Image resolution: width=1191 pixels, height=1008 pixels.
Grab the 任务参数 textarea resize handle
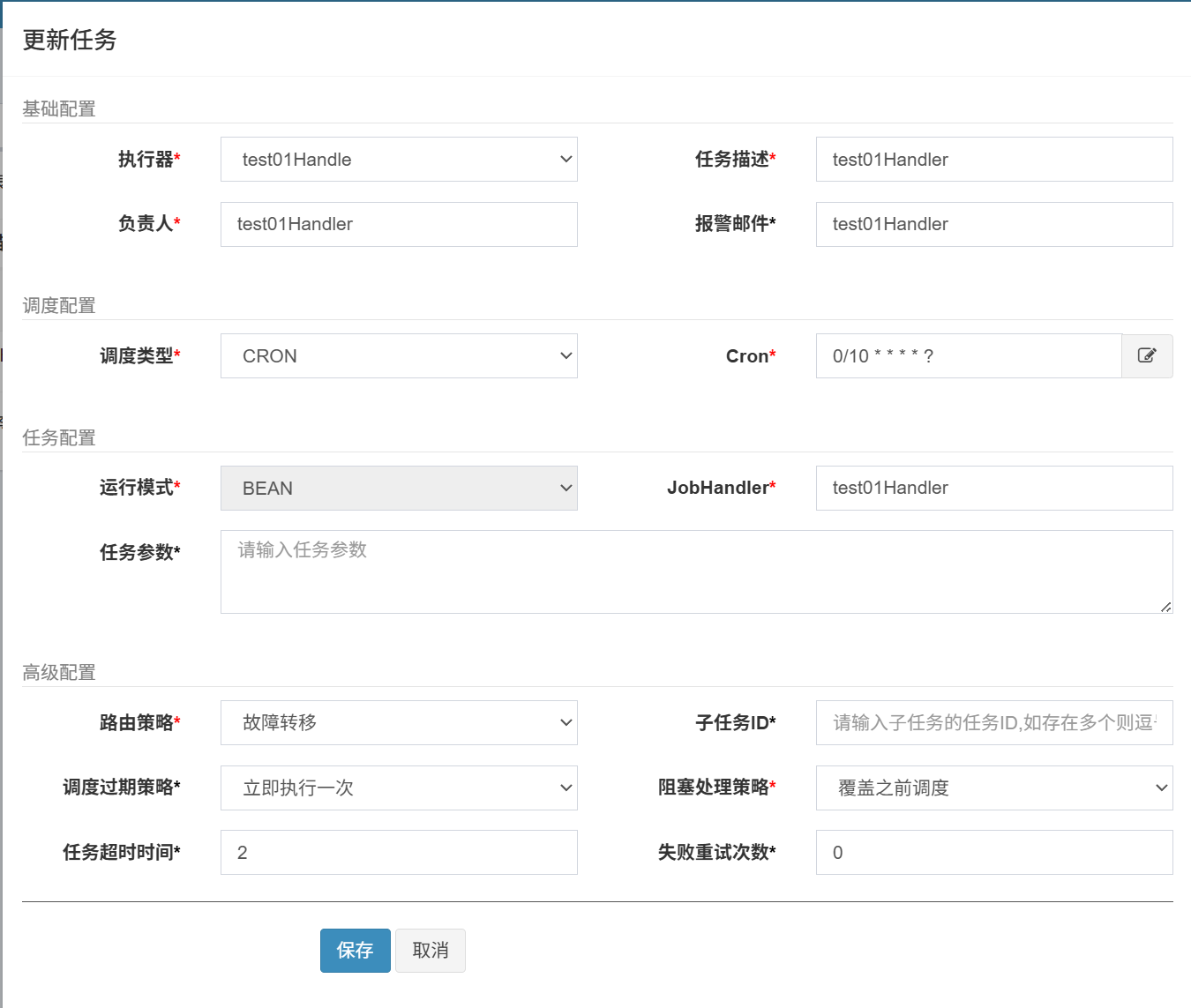[1166, 607]
